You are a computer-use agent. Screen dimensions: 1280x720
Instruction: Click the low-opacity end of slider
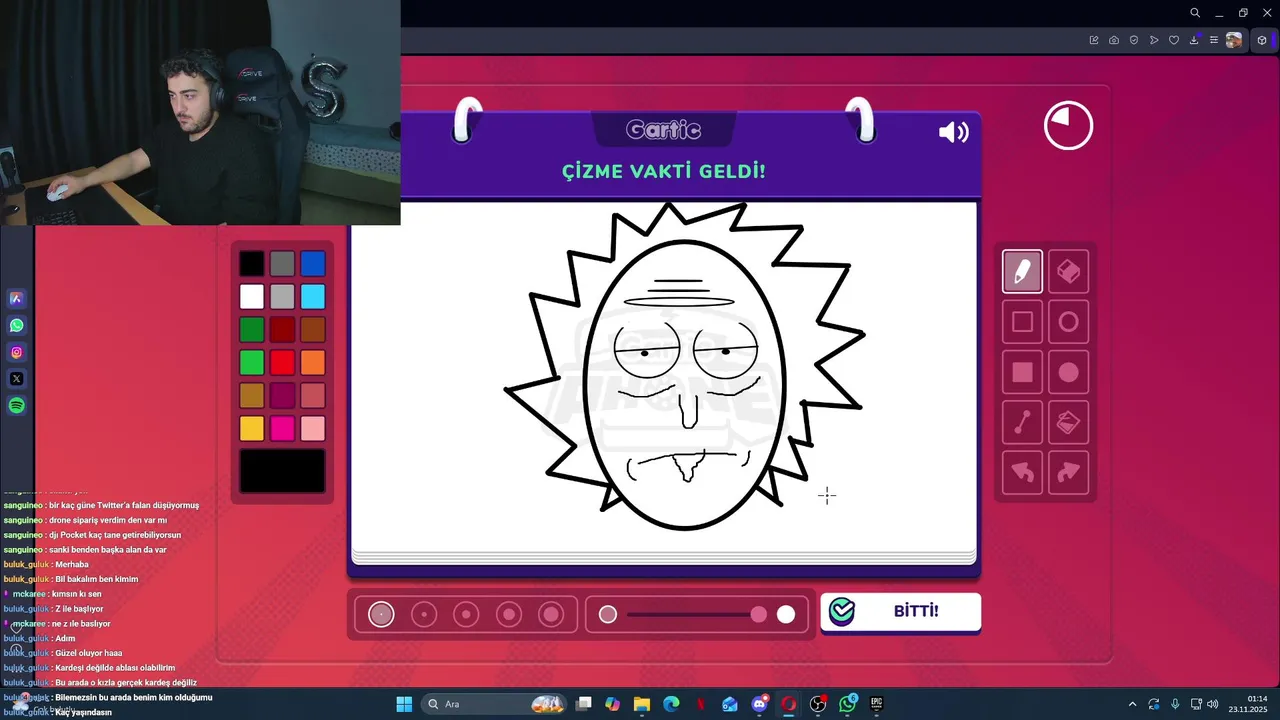[x=608, y=614]
